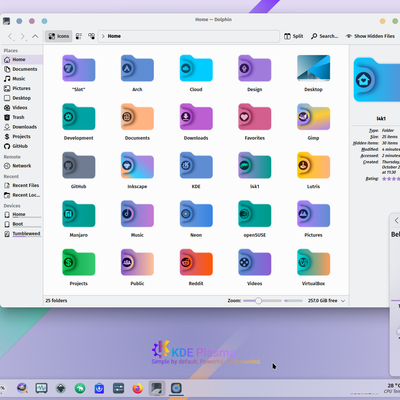400x400 pixels.
Task: Open the Manjaro folder
Action: tap(79, 214)
